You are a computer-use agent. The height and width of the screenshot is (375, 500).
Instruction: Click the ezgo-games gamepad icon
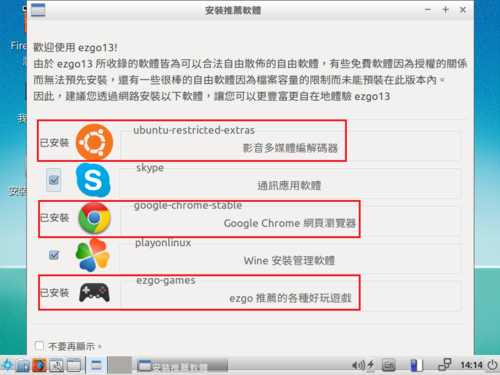(x=94, y=293)
